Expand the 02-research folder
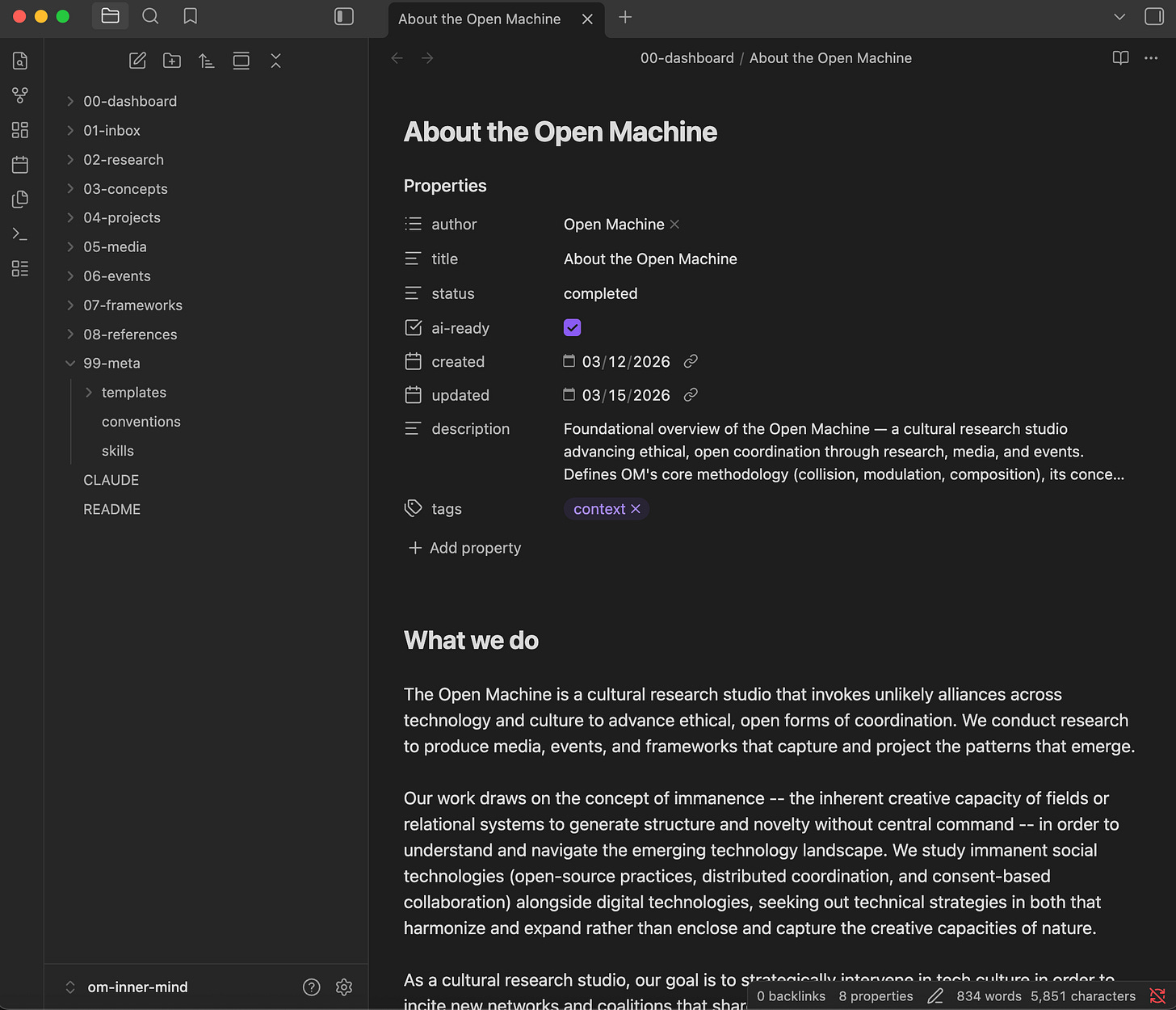 [x=70, y=159]
